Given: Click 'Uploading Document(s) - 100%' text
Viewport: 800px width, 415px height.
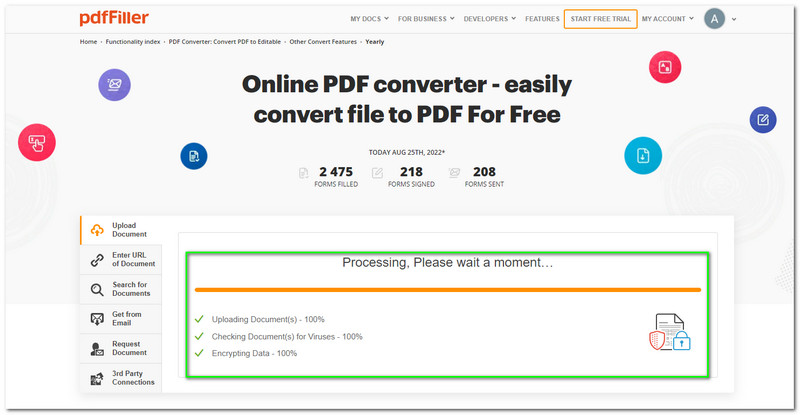Looking at the screenshot, I should pos(268,320).
